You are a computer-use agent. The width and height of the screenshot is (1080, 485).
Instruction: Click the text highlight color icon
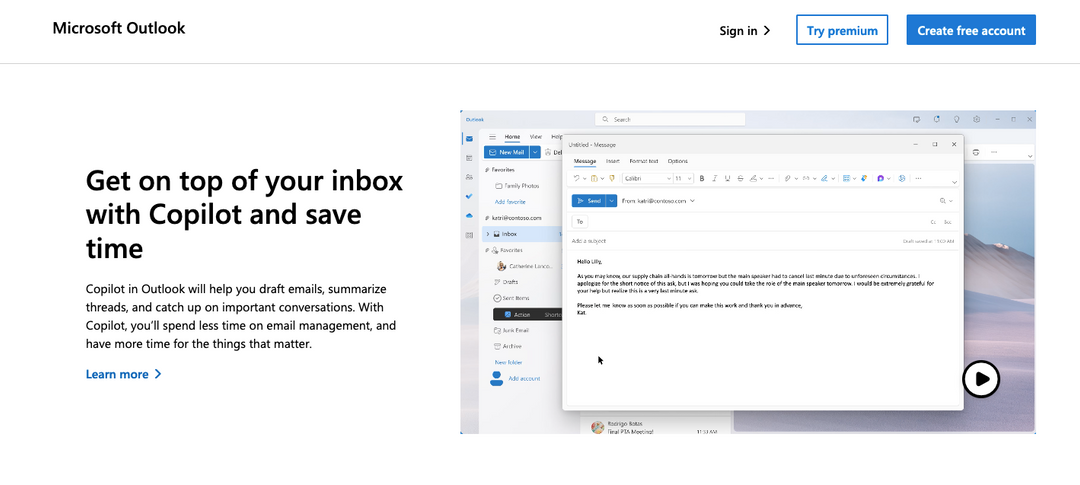click(754, 178)
